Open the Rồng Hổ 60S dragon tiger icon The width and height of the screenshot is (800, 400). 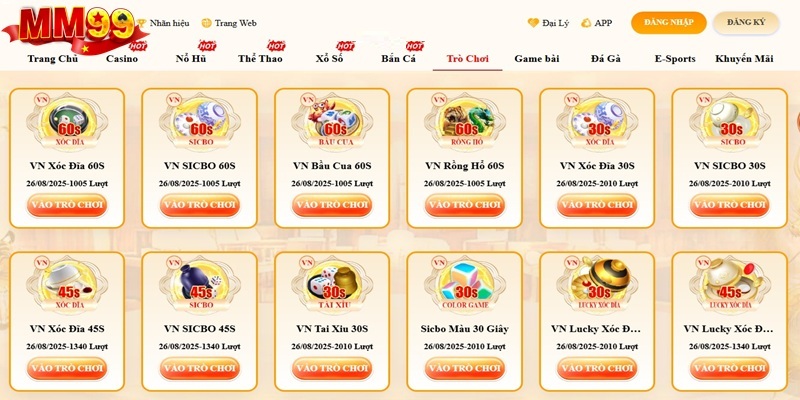pyautogui.click(x=465, y=122)
